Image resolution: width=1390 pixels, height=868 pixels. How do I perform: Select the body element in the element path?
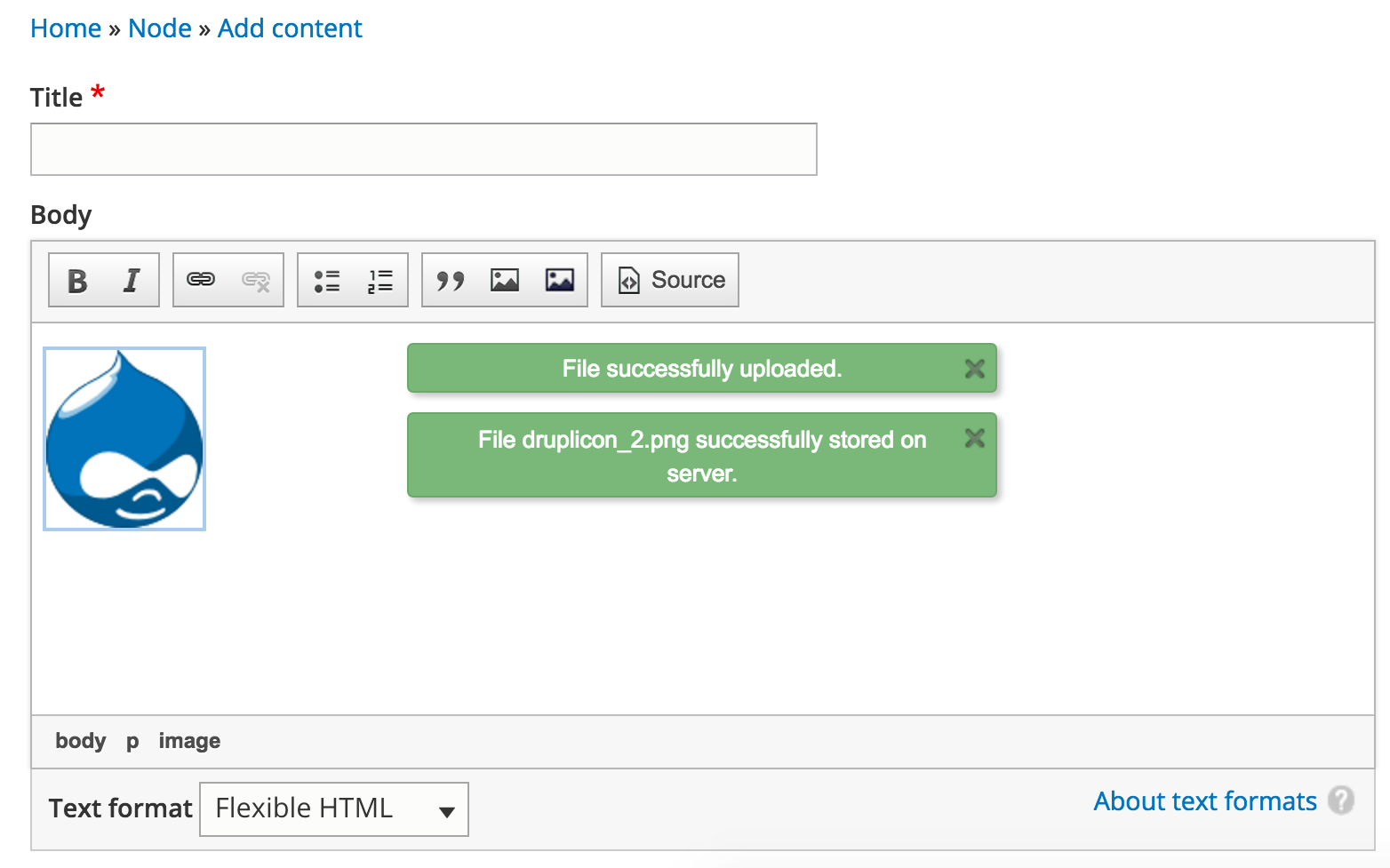click(x=80, y=740)
